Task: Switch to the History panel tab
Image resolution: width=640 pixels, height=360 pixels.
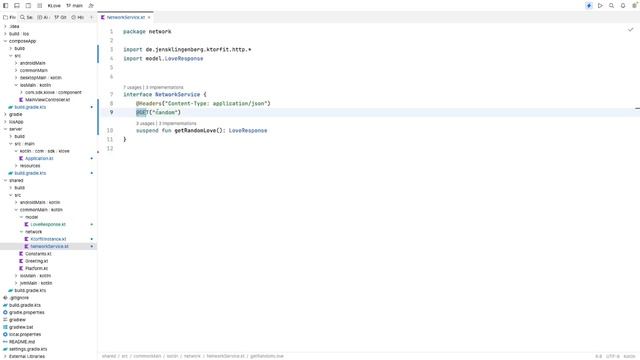Action: [x=78, y=18]
